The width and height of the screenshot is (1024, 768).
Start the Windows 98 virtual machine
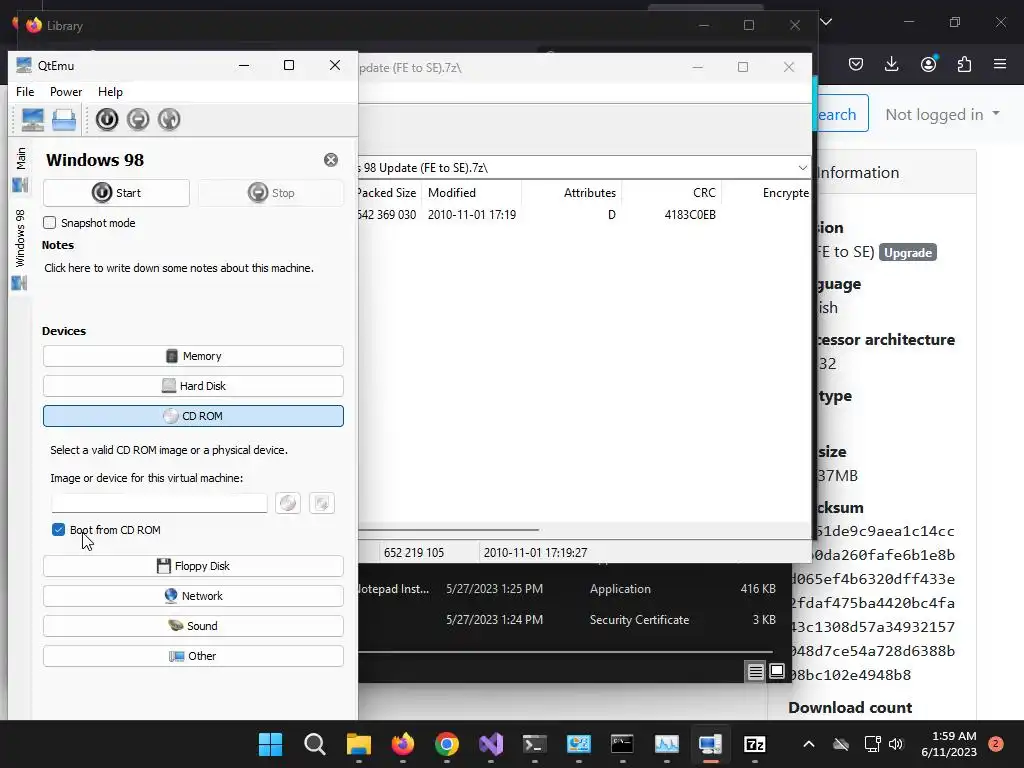coord(116,193)
